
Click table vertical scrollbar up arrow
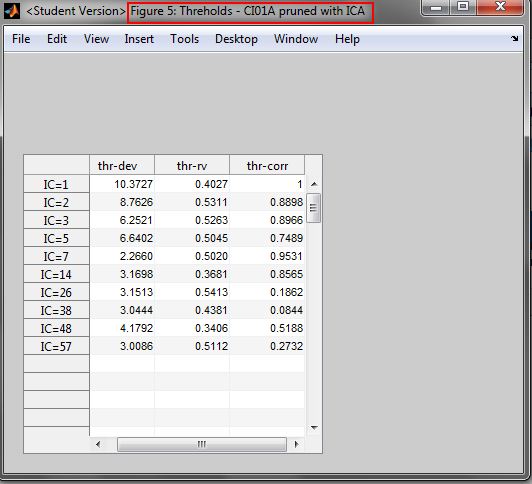click(x=314, y=184)
